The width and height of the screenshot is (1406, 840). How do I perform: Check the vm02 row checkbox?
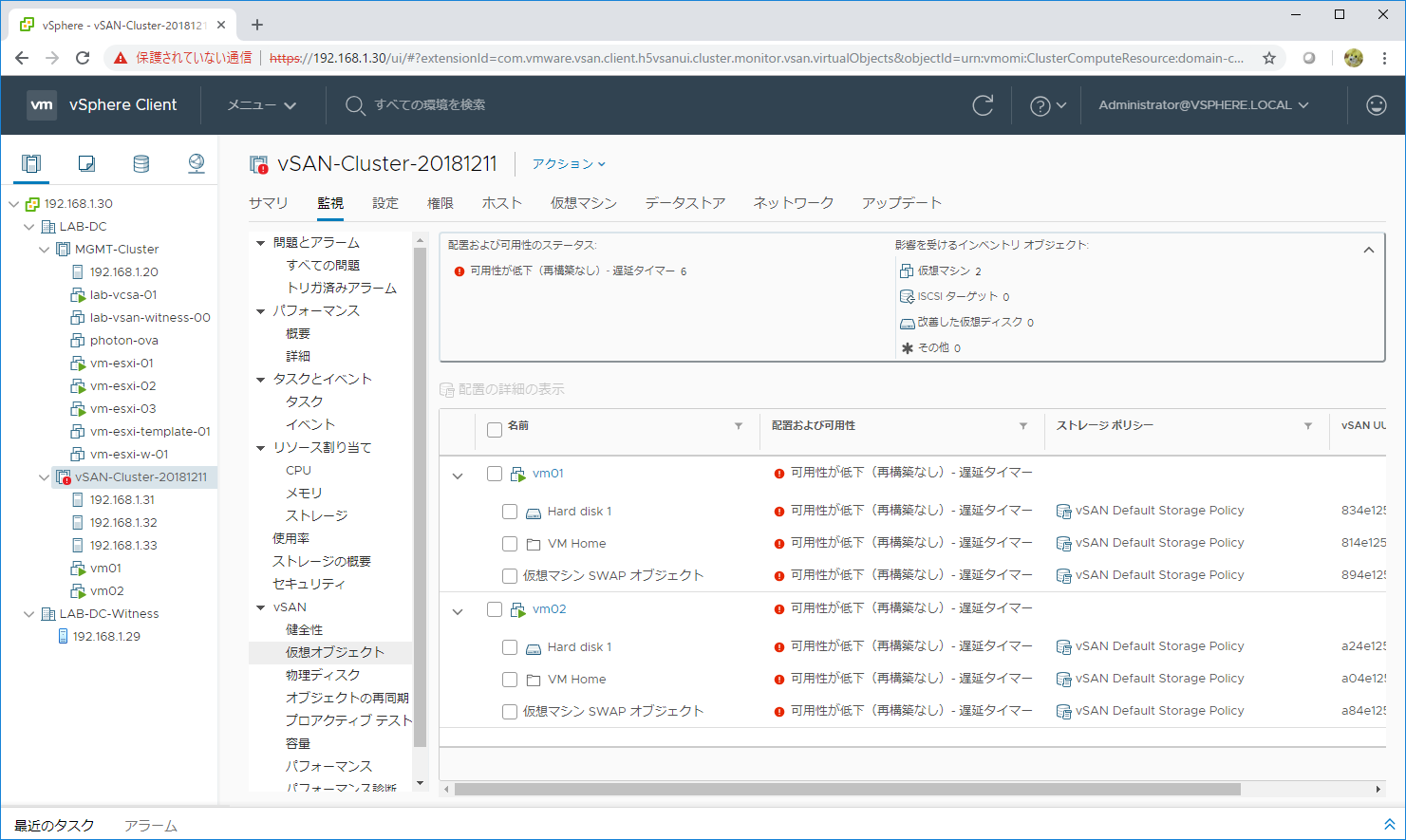point(495,609)
